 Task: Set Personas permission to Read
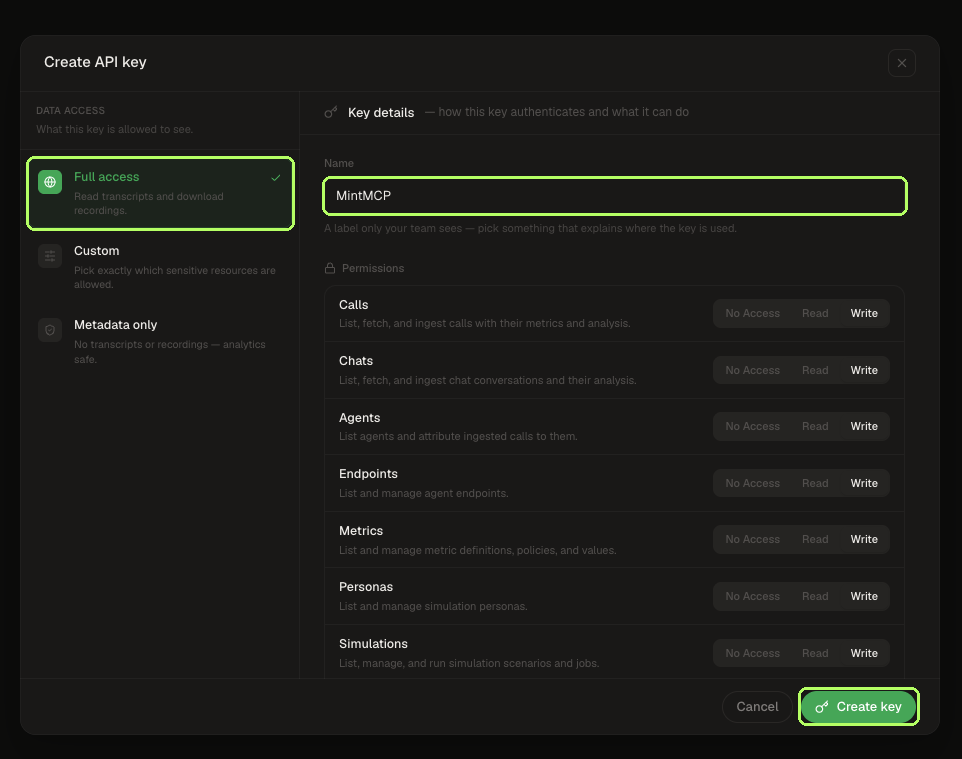(815, 596)
